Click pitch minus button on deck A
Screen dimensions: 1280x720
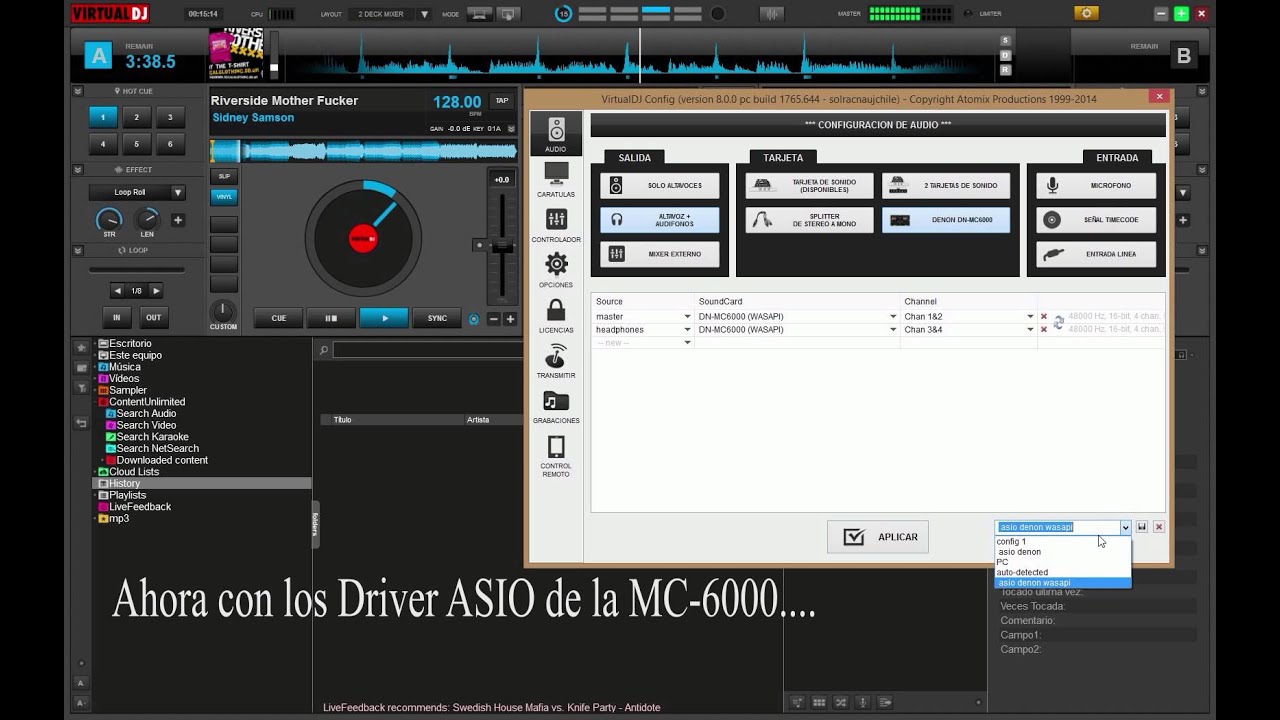click(x=492, y=319)
